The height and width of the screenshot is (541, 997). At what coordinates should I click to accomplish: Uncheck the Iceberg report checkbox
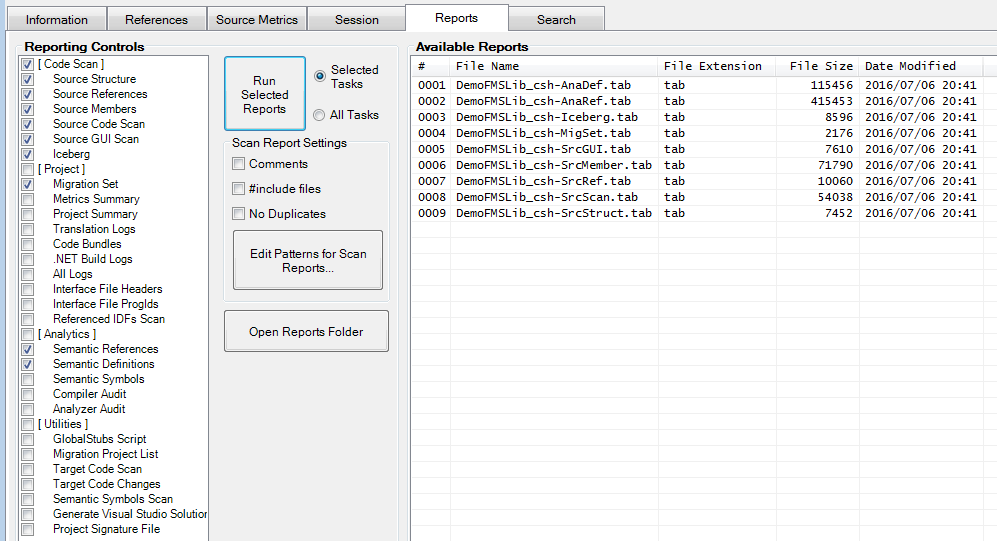point(28,154)
